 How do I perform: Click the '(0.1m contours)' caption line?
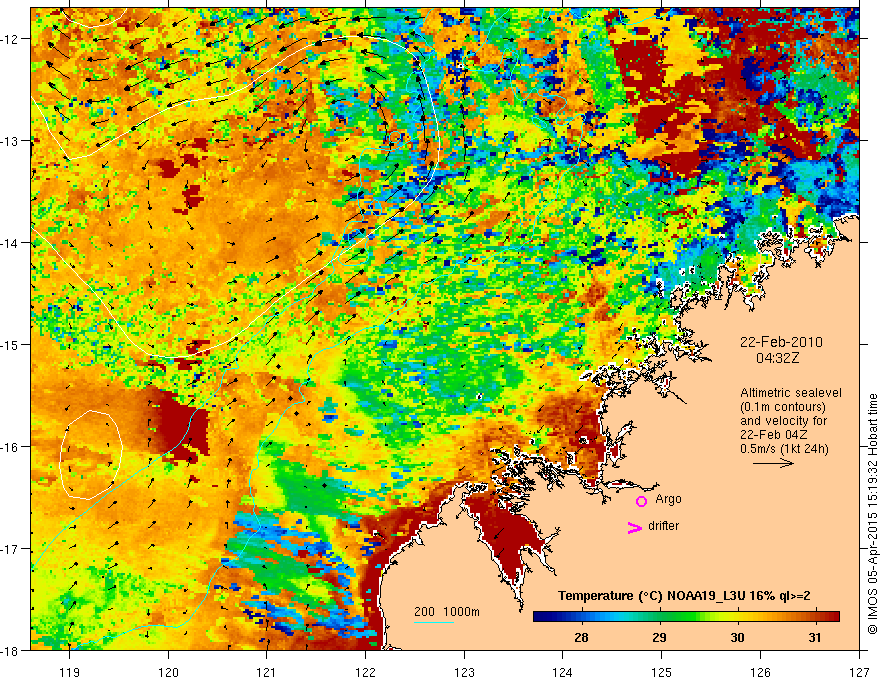coord(783,407)
